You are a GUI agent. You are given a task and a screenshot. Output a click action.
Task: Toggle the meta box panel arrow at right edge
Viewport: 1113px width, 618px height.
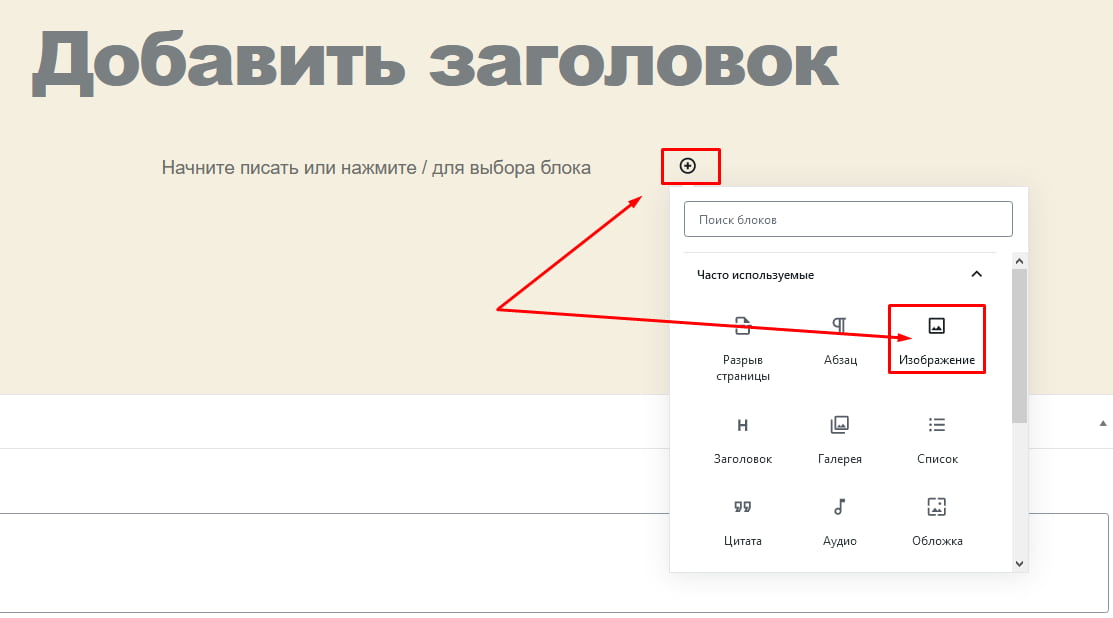coord(1102,423)
